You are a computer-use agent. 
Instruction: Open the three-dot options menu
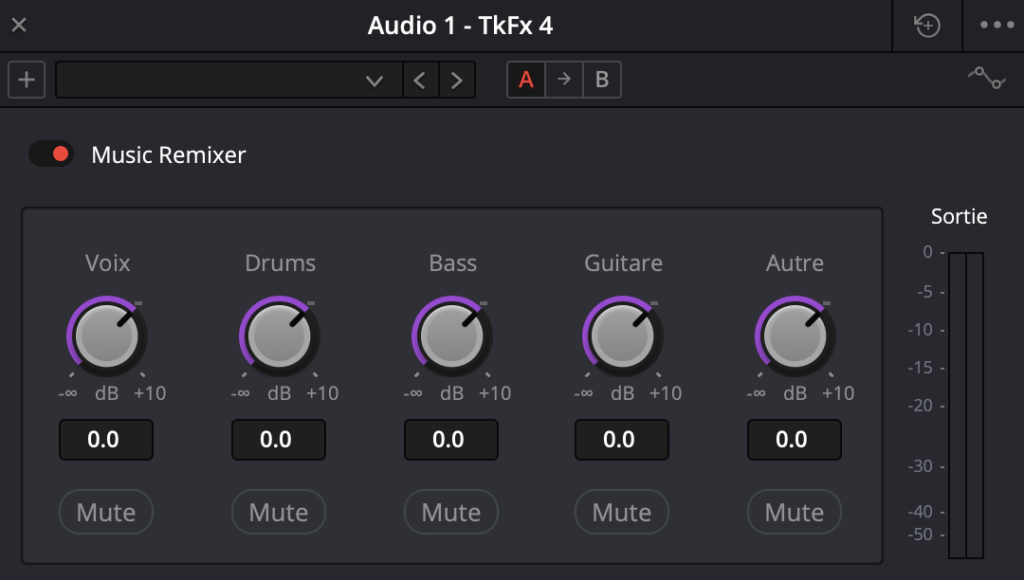pyautogui.click(x=997, y=25)
